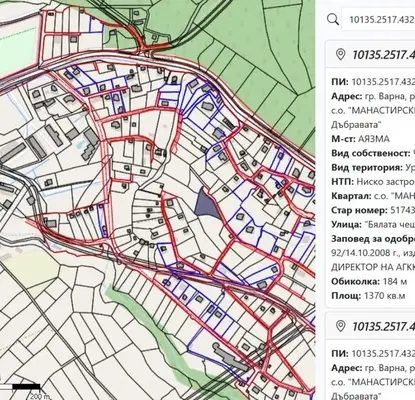The width and height of the screenshot is (415, 400).
Task: Open the first result heading 10135.2517.4
Action: [x=383, y=55]
